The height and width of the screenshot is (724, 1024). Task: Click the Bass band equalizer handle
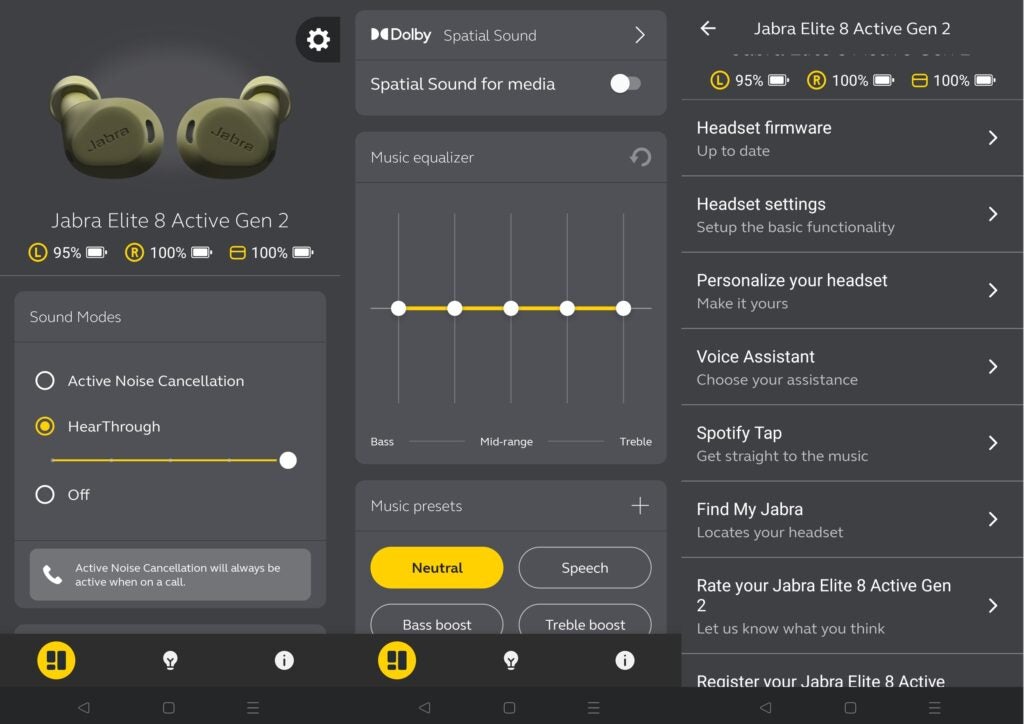398,308
